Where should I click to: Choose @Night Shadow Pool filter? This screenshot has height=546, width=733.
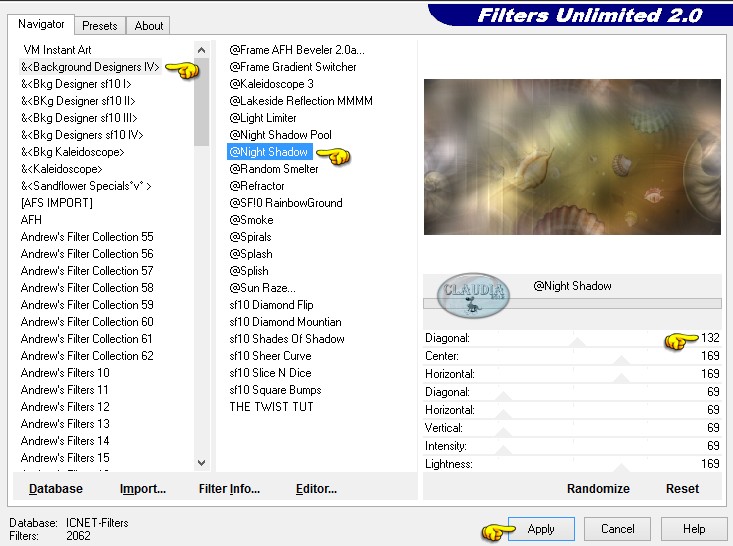280,135
